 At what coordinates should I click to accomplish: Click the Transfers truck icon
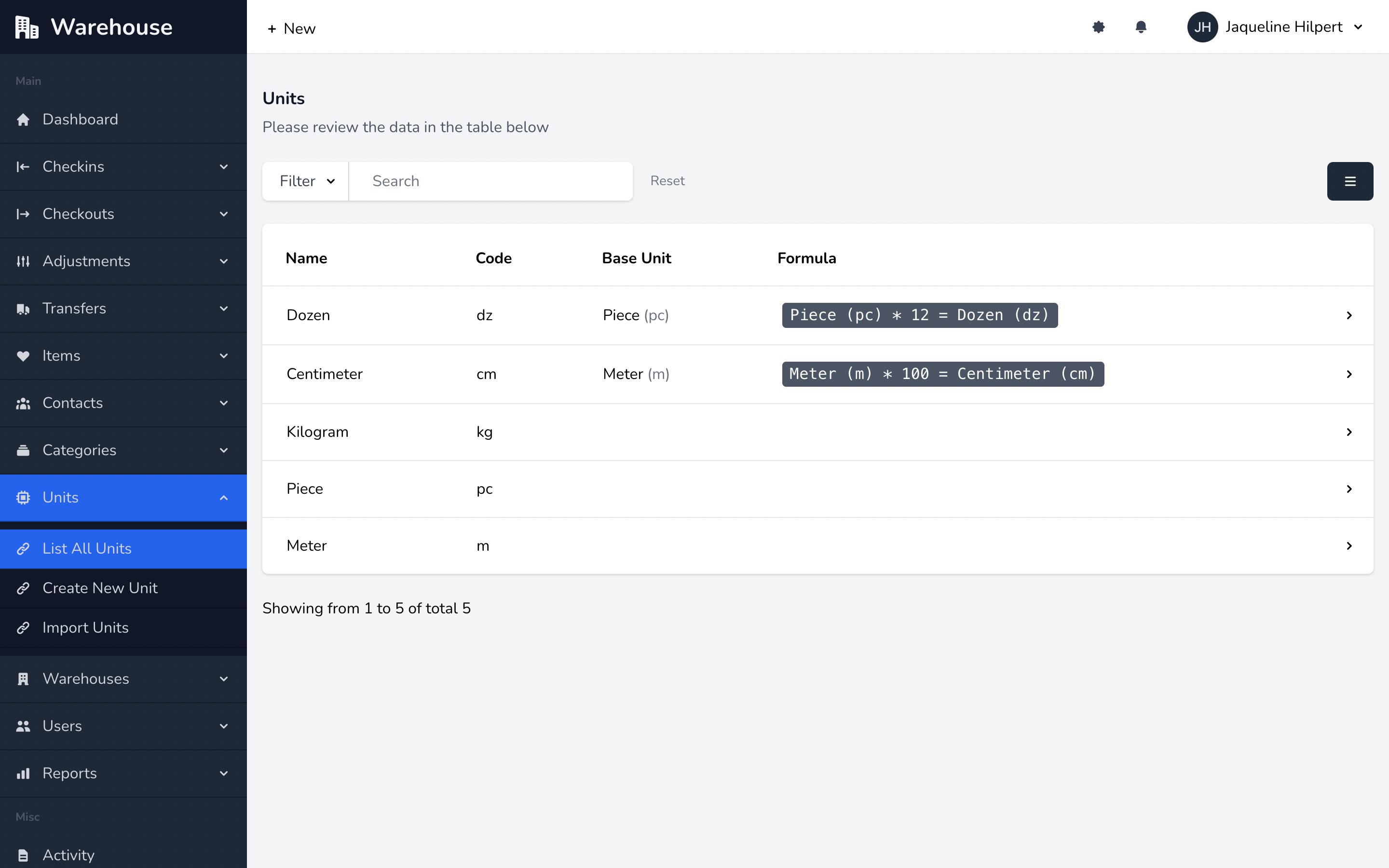click(23, 309)
